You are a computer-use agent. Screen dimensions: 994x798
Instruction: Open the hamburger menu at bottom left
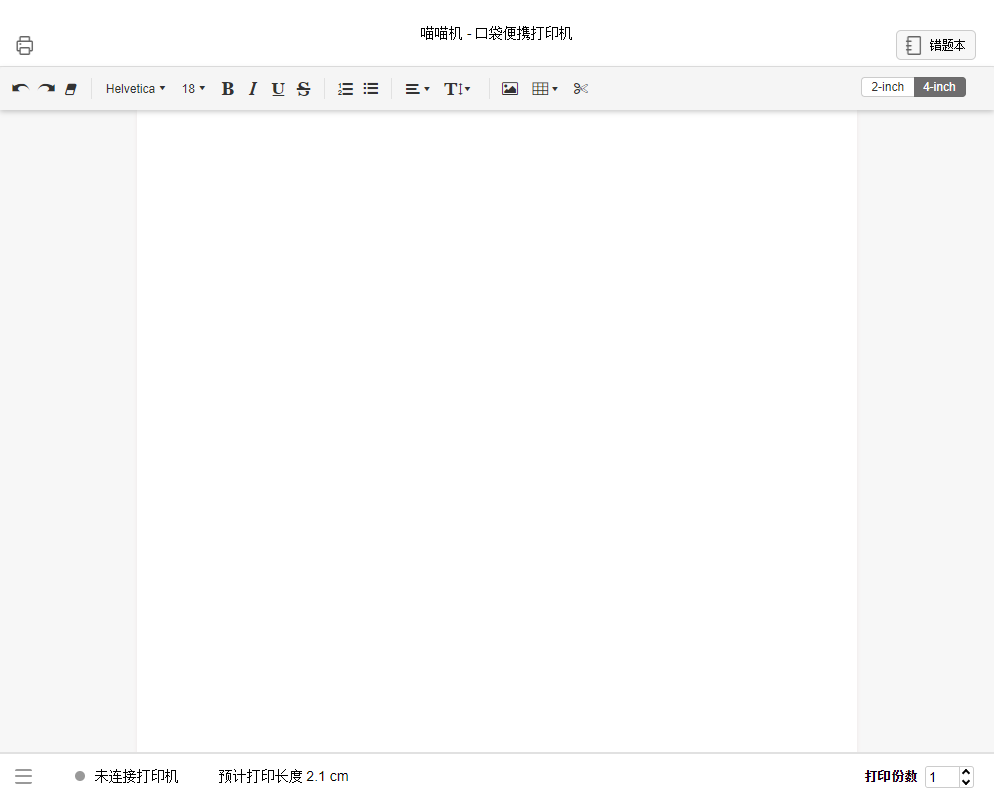tap(23, 776)
